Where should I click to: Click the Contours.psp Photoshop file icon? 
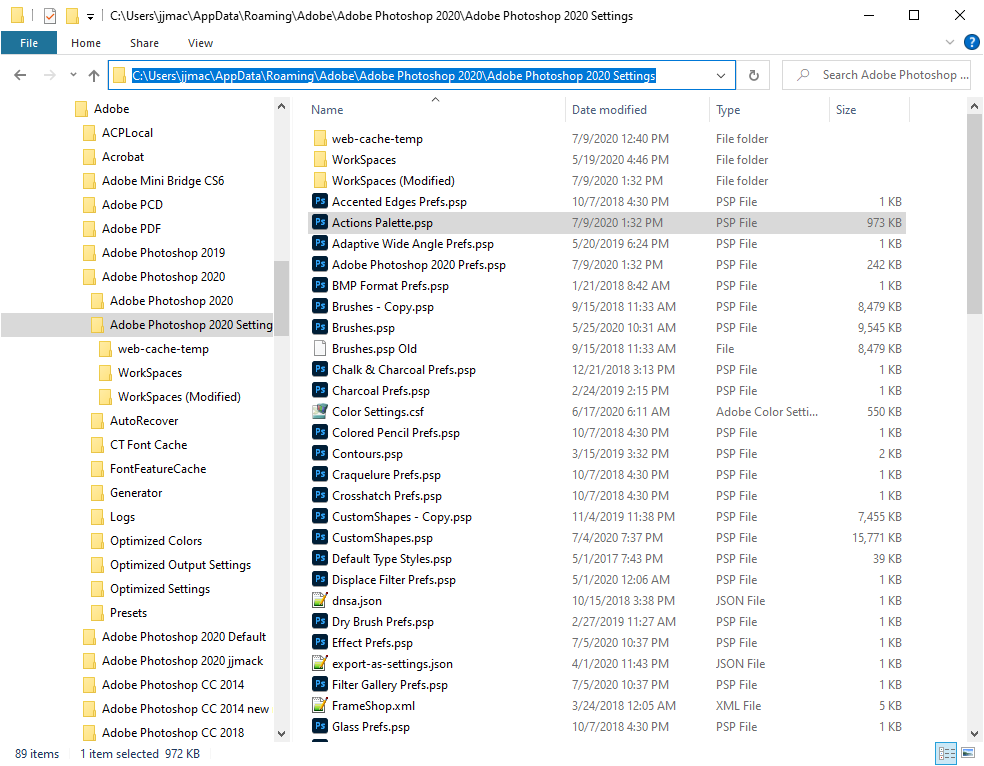click(320, 454)
